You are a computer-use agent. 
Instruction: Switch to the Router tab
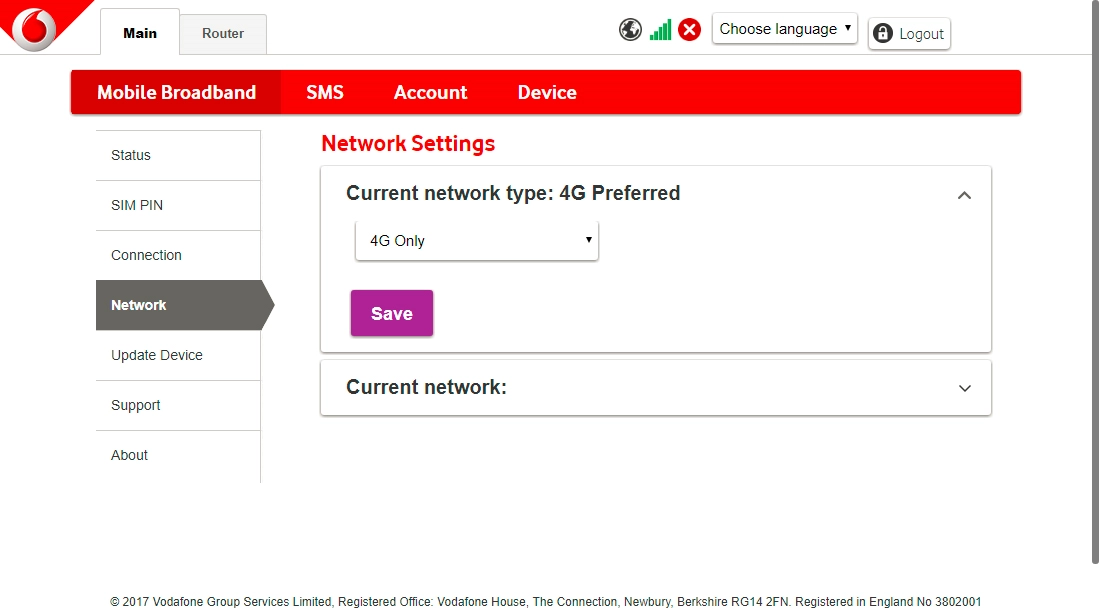click(x=223, y=34)
